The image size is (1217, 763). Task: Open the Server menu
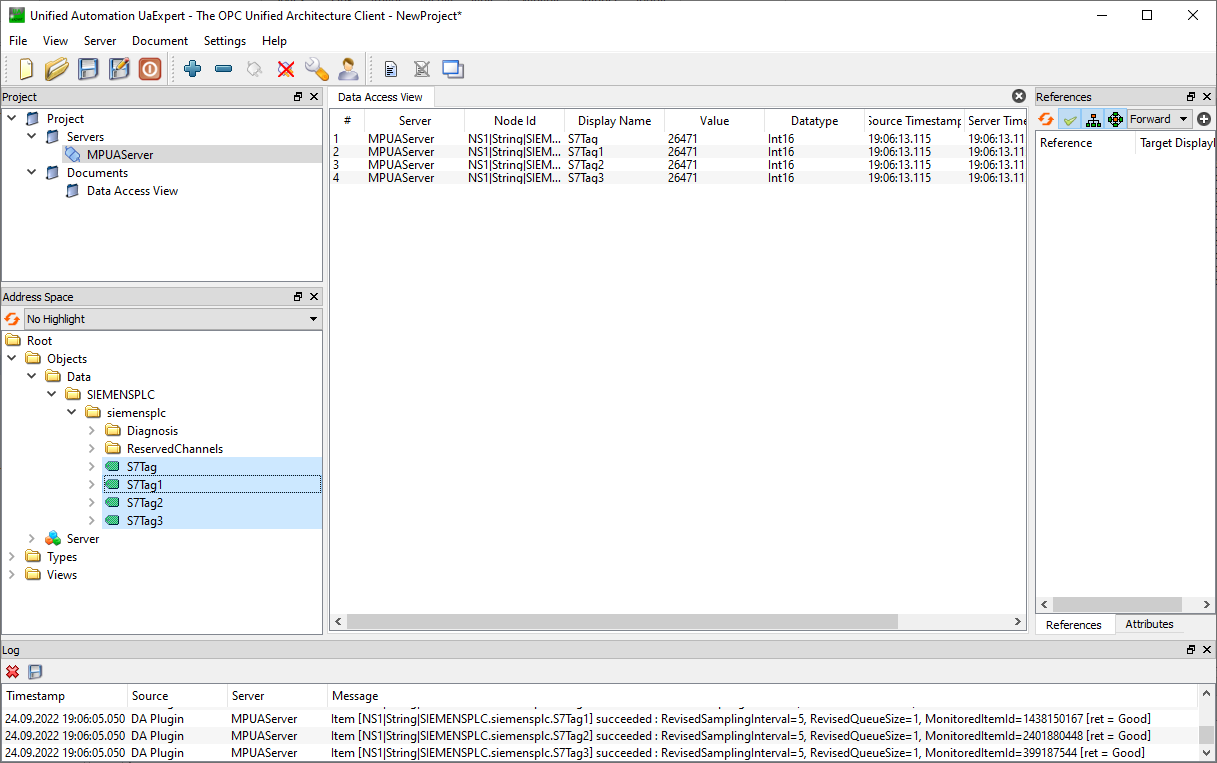click(x=100, y=41)
